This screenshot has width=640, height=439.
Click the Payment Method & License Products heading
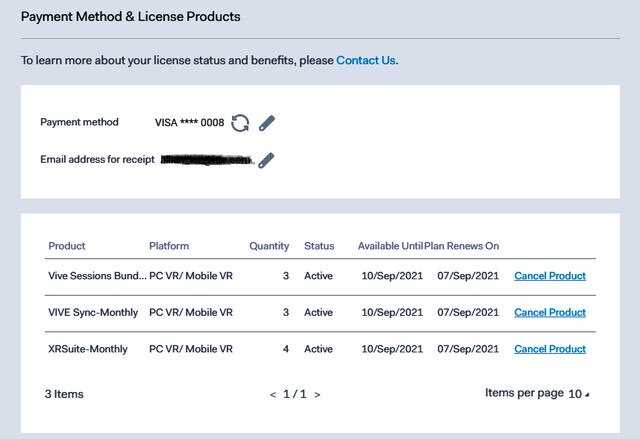(x=131, y=17)
